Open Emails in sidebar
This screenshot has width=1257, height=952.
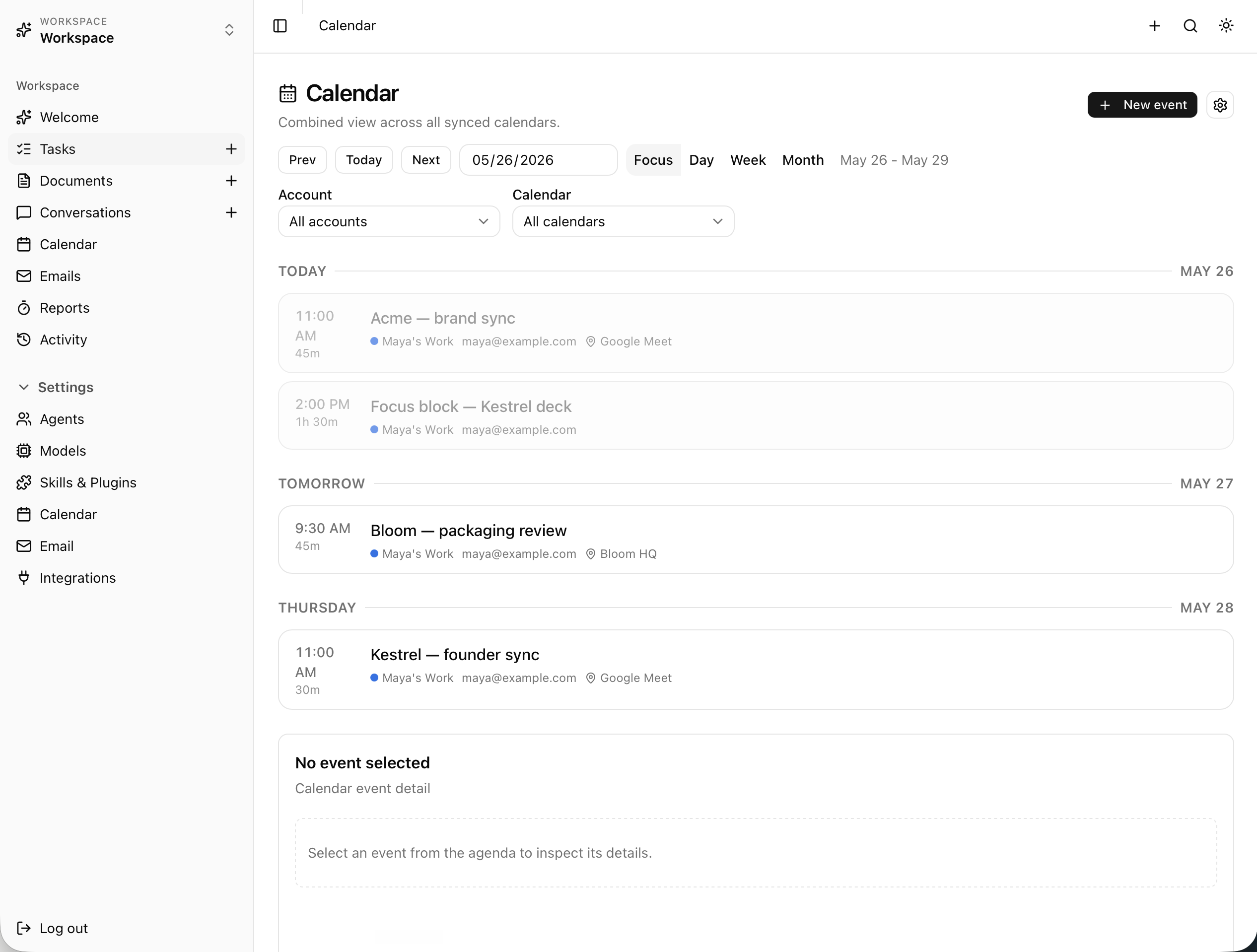pyautogui.click(x=126, y=276)
